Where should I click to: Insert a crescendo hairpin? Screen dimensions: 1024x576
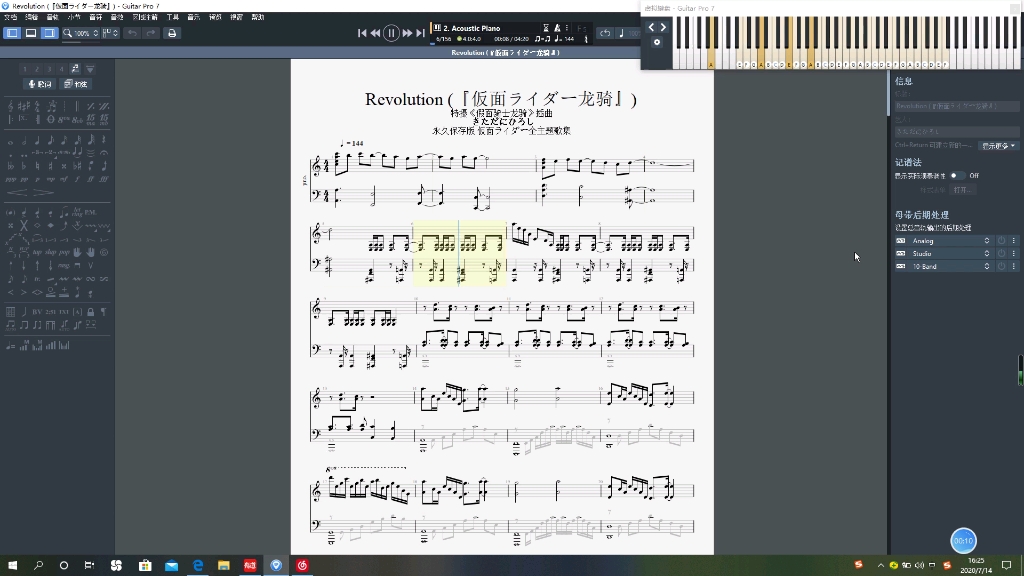point(17,192)
